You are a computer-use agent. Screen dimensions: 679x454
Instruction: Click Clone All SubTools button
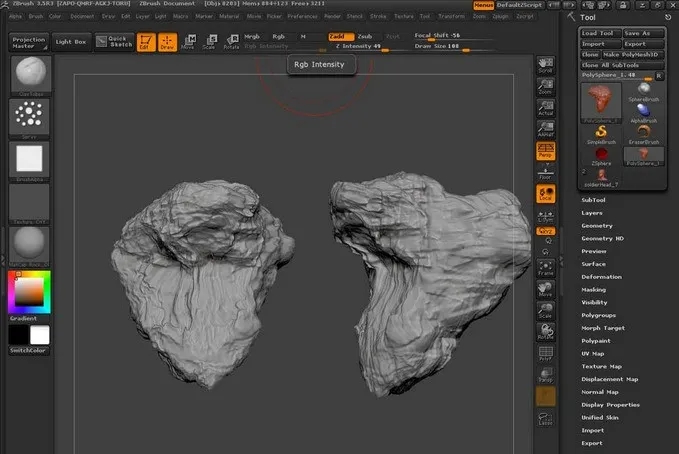point(622,65)
